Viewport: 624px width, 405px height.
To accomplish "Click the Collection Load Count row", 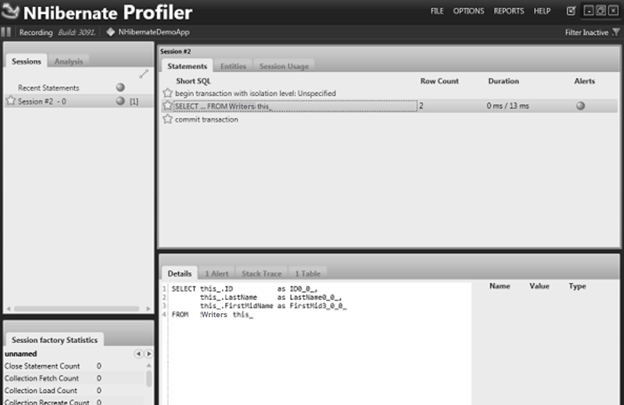I will tap(74, 390).
